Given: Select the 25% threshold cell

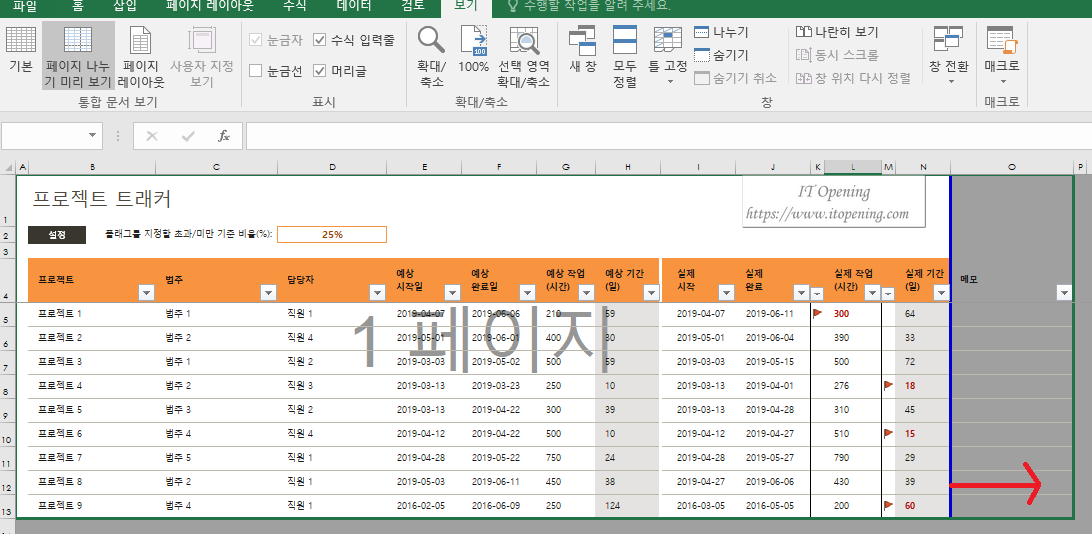Looking at the screenshot, I should click(x=332, y=235).
